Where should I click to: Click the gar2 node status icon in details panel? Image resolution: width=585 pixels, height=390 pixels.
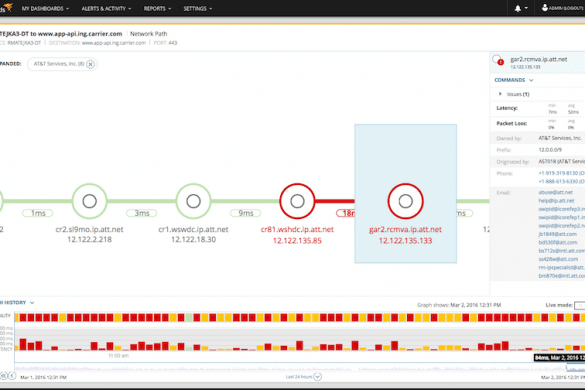pos(498,60)
